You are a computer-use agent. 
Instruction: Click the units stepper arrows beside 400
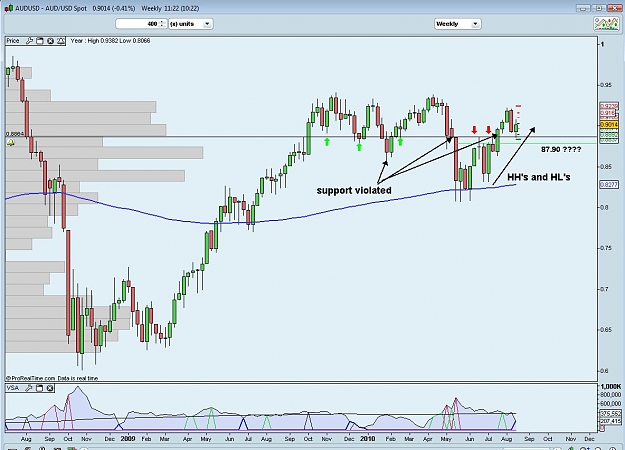point(162,24)
